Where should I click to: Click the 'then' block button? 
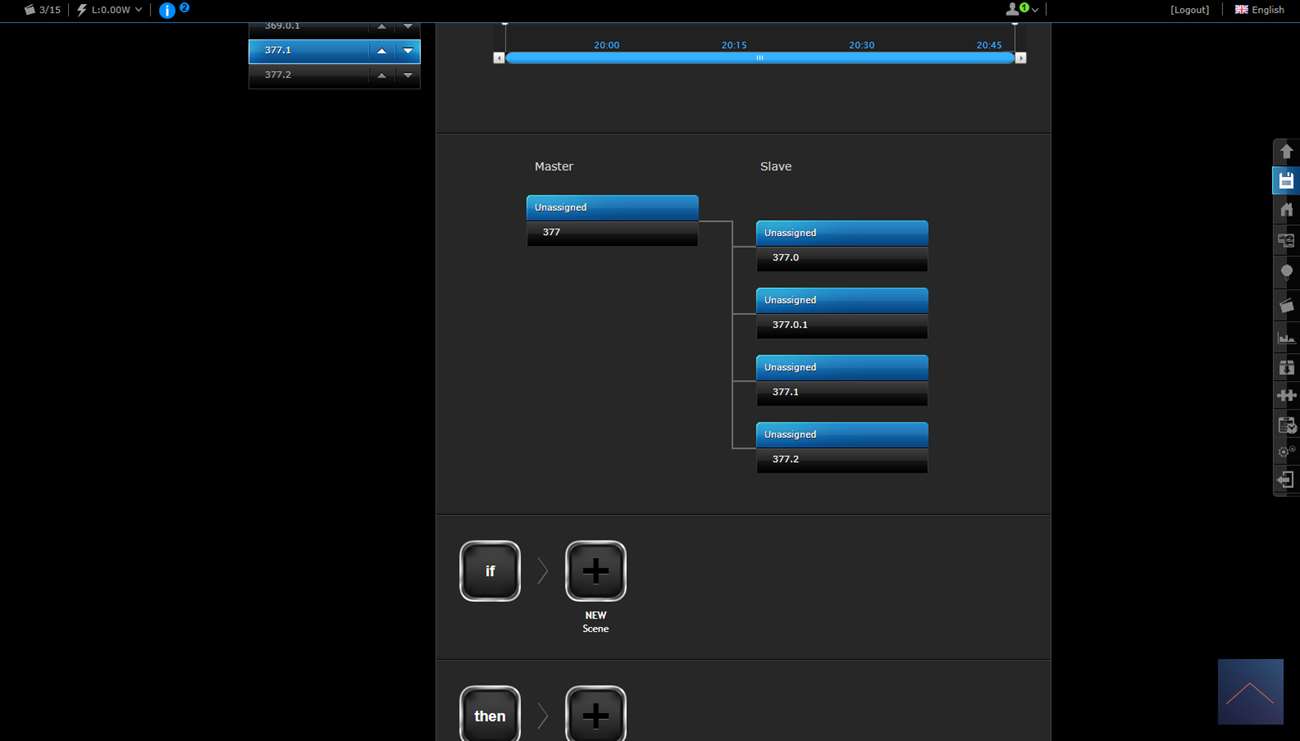coord(490,714)
